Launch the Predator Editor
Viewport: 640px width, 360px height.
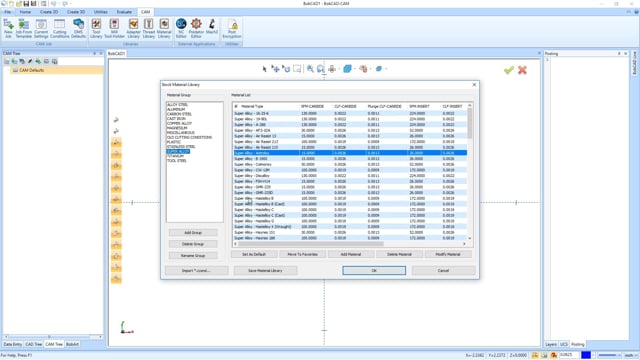tap(196, 29)
